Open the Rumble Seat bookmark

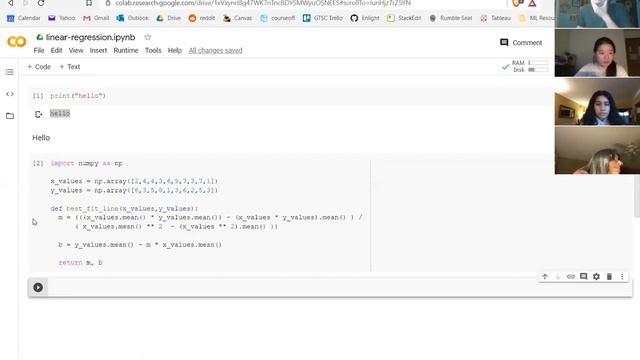click(x=451, y=18)
